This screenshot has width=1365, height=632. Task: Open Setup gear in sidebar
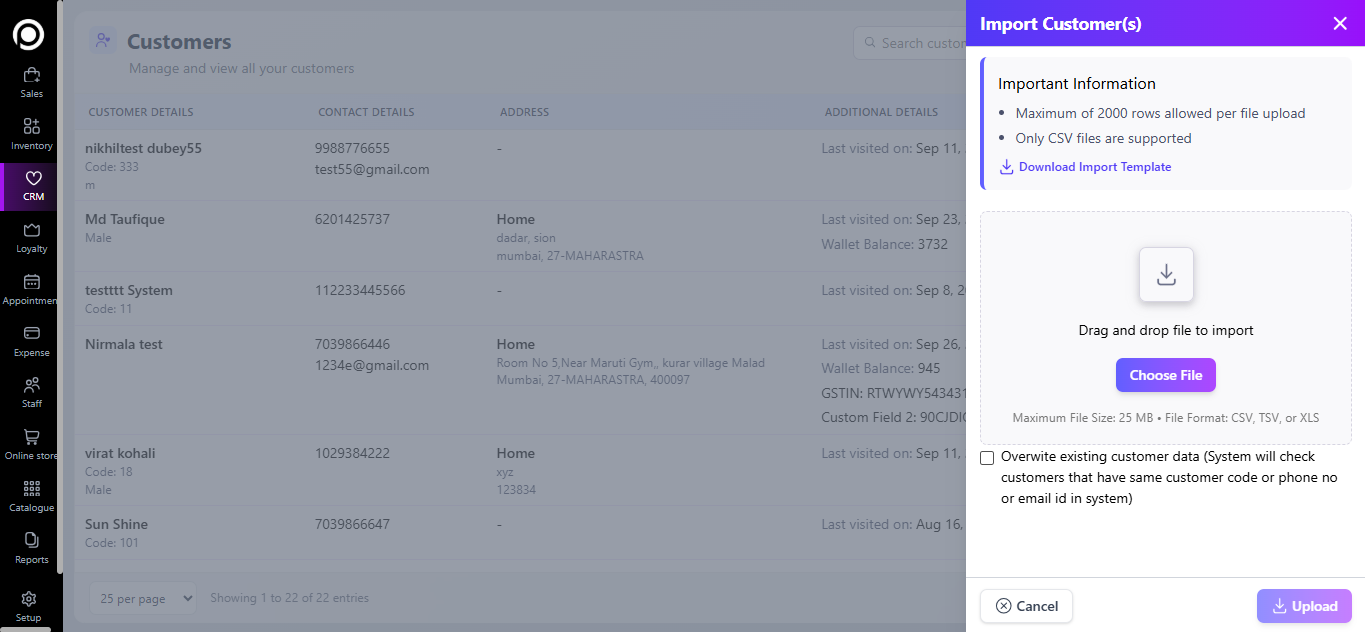[x=29, y=600]
